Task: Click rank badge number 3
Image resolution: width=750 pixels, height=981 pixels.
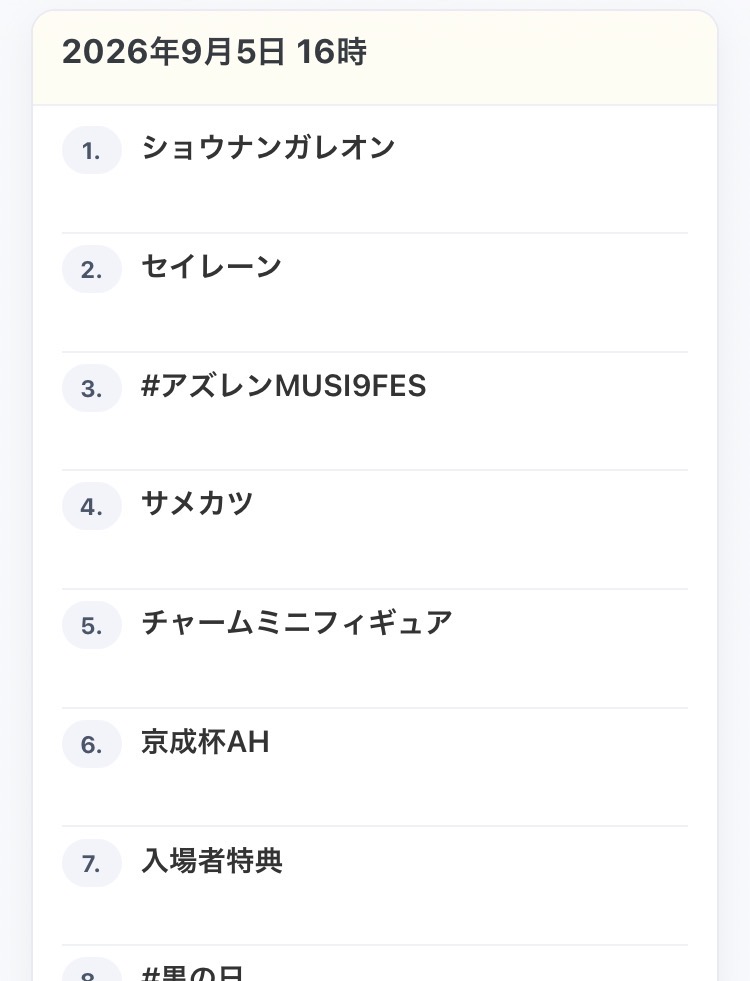Action: [91, 388]
